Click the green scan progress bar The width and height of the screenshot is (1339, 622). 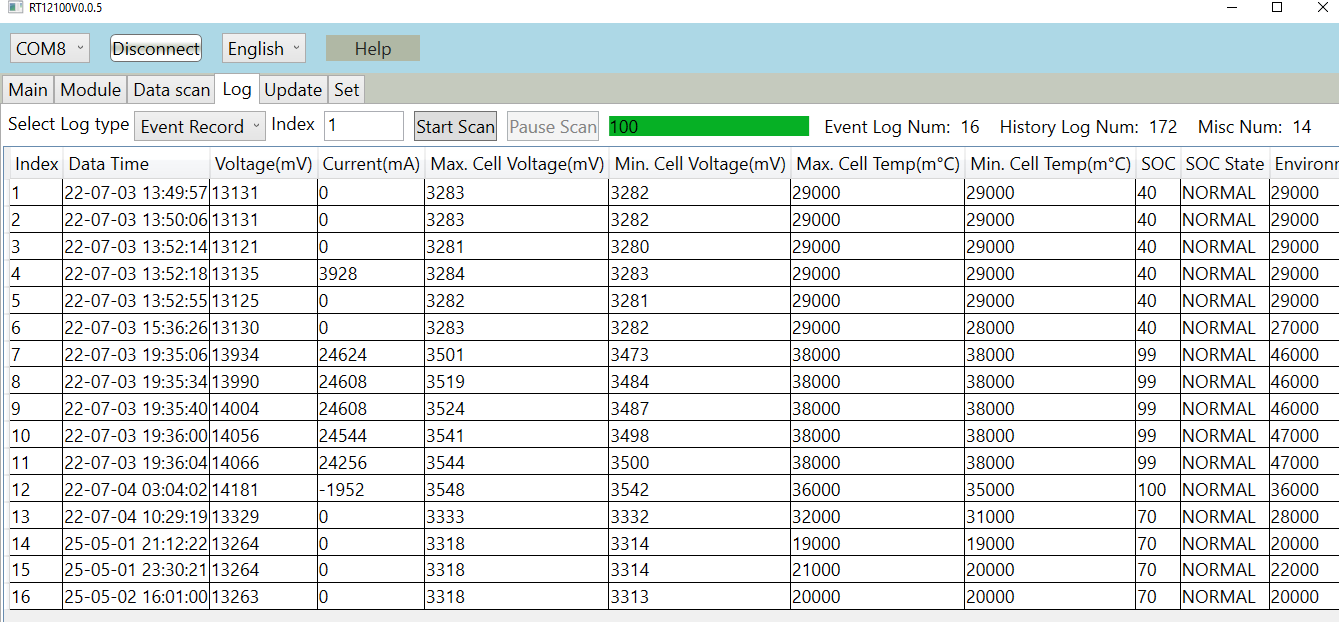click(x=708, y=126)
